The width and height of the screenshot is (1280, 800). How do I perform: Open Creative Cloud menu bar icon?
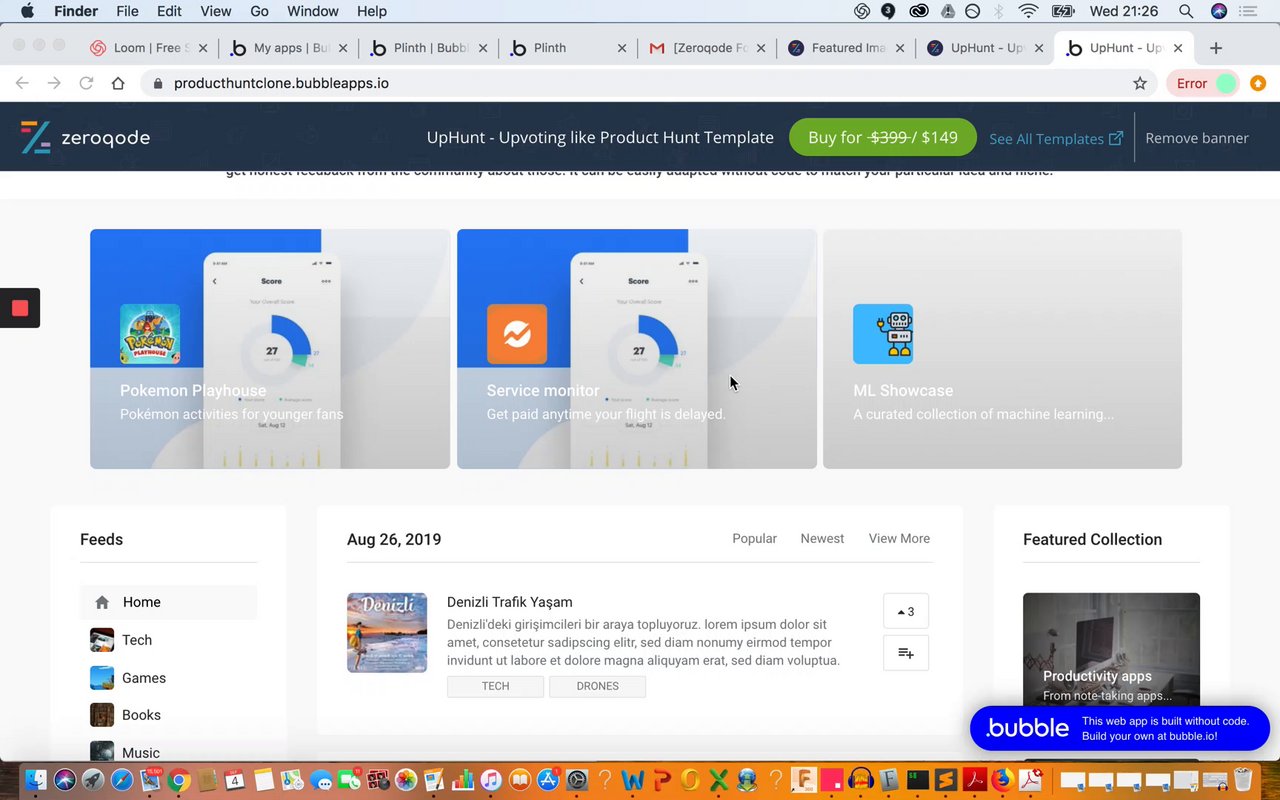(919, 11)
